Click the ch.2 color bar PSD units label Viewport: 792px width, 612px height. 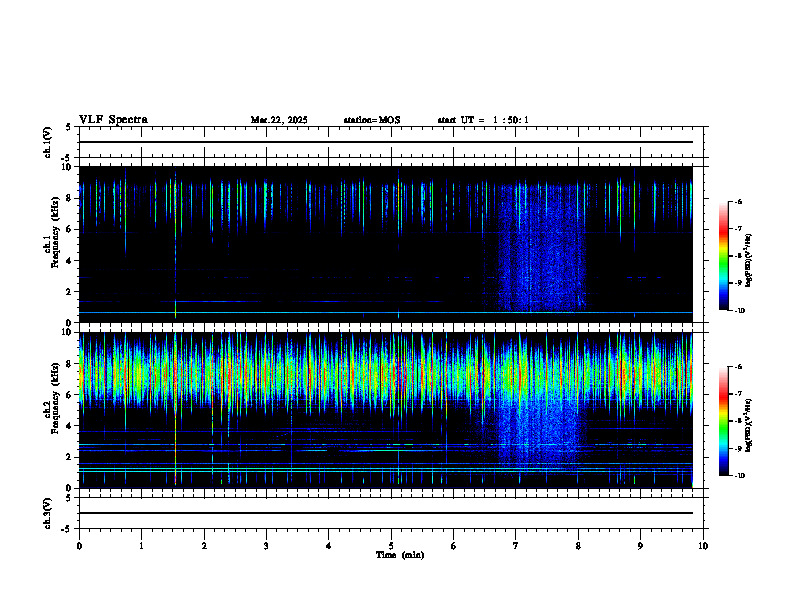[749, 426]
